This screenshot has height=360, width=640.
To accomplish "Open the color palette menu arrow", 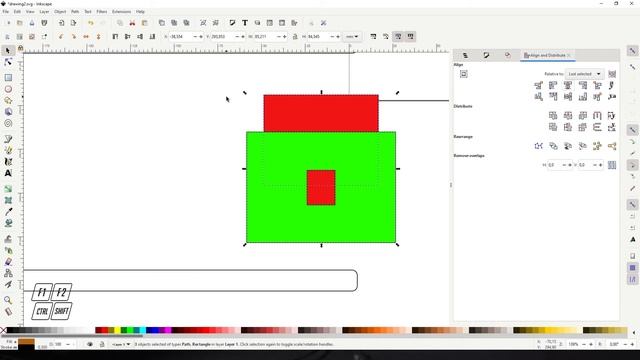I will (x=634, y=332).
